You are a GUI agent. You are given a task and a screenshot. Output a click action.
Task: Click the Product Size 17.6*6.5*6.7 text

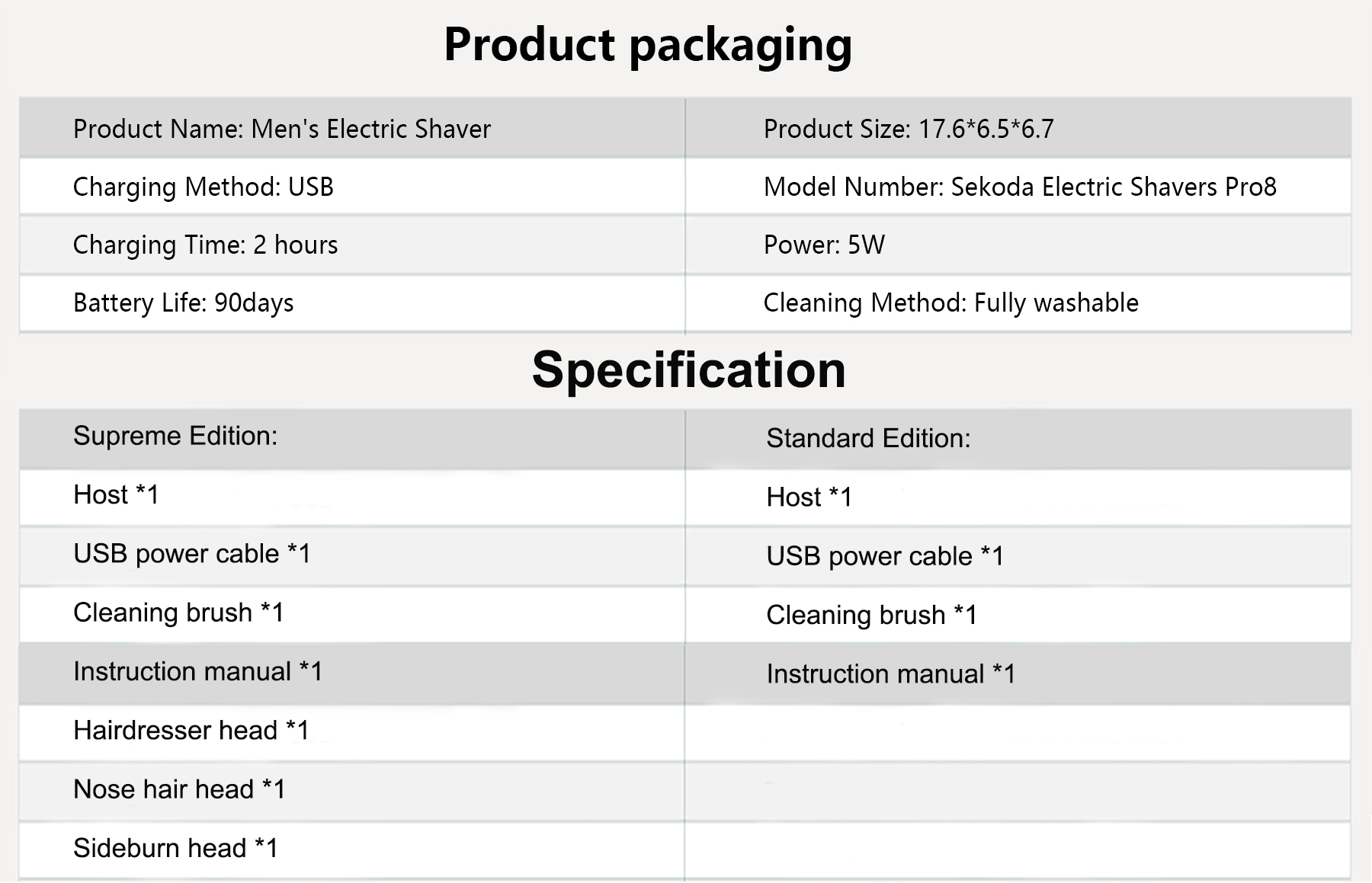tap(909, 130)
